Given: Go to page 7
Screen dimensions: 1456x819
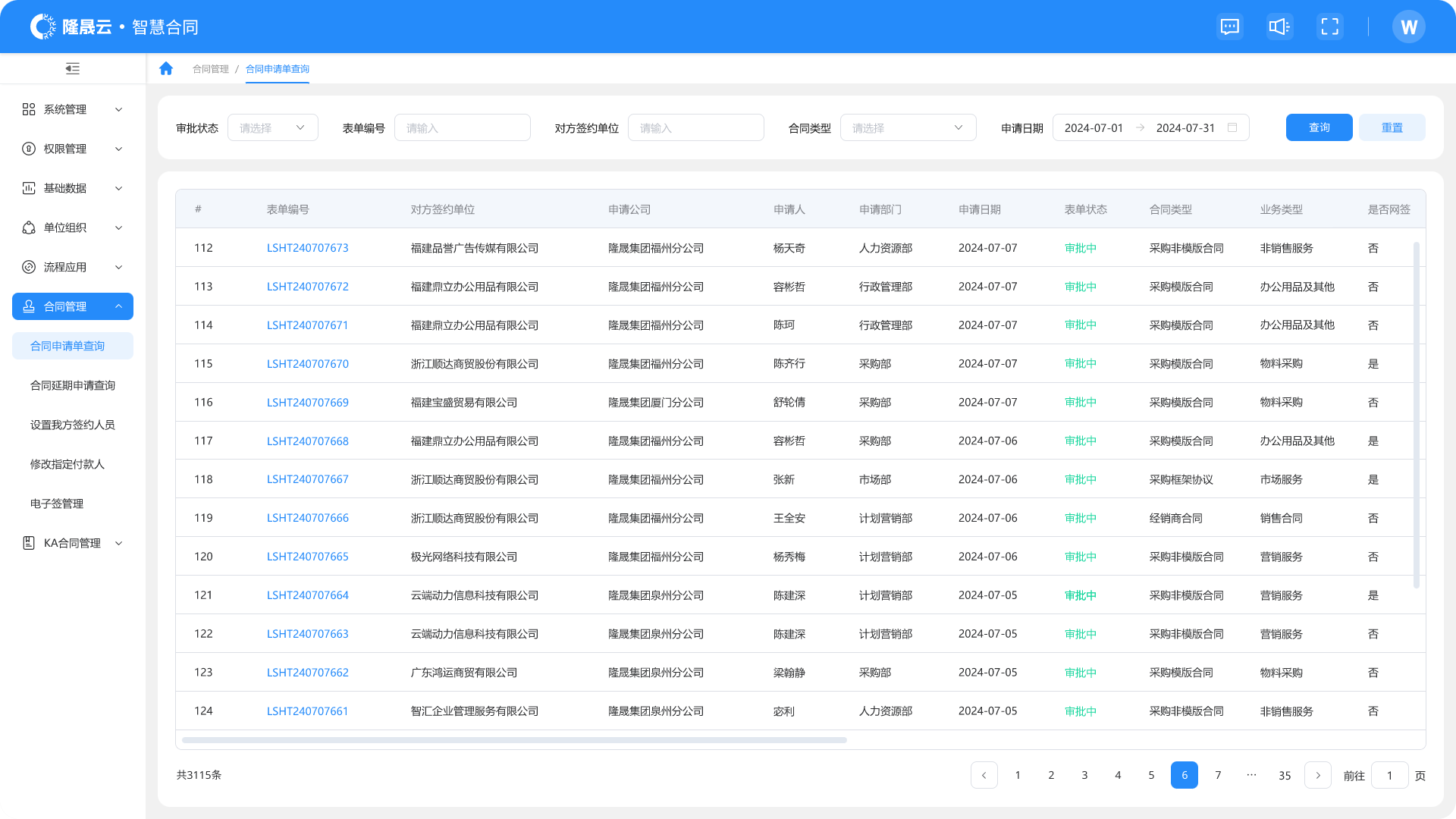Looking at the screenshot, I should click(1218, 775).
